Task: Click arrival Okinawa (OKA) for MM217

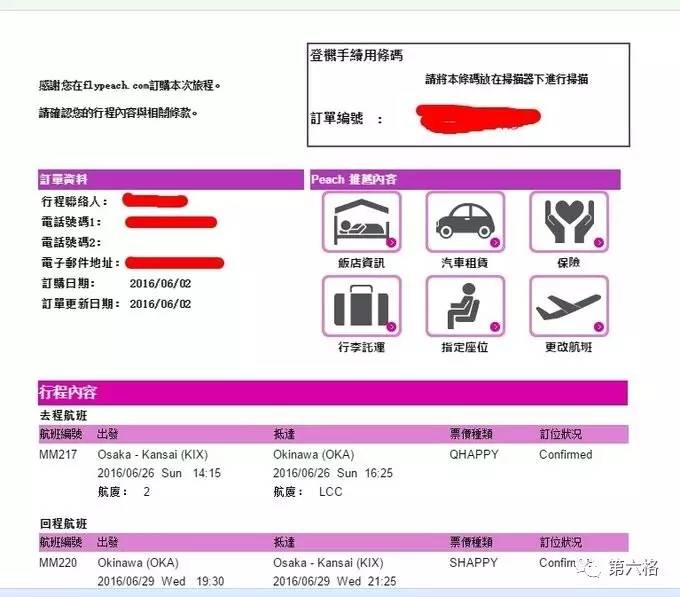Action: click(314, 454)
